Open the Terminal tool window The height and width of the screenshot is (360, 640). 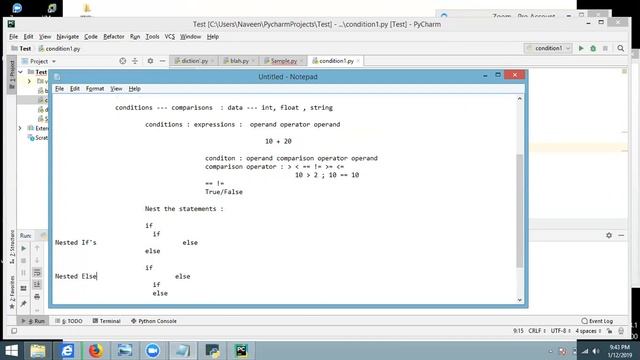pyautogui.click(x=106, y=321)
